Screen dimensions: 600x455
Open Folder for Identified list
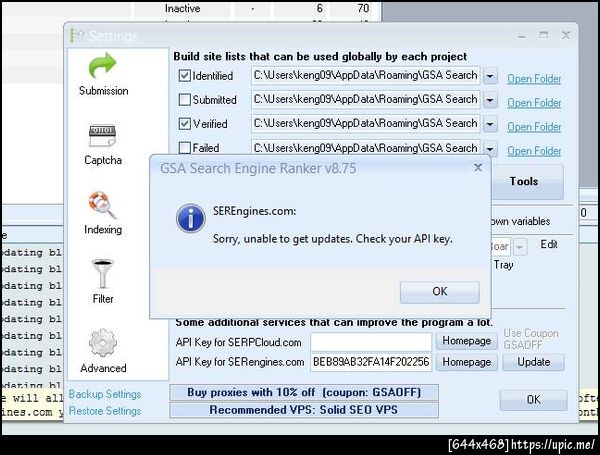coord(534,79)
